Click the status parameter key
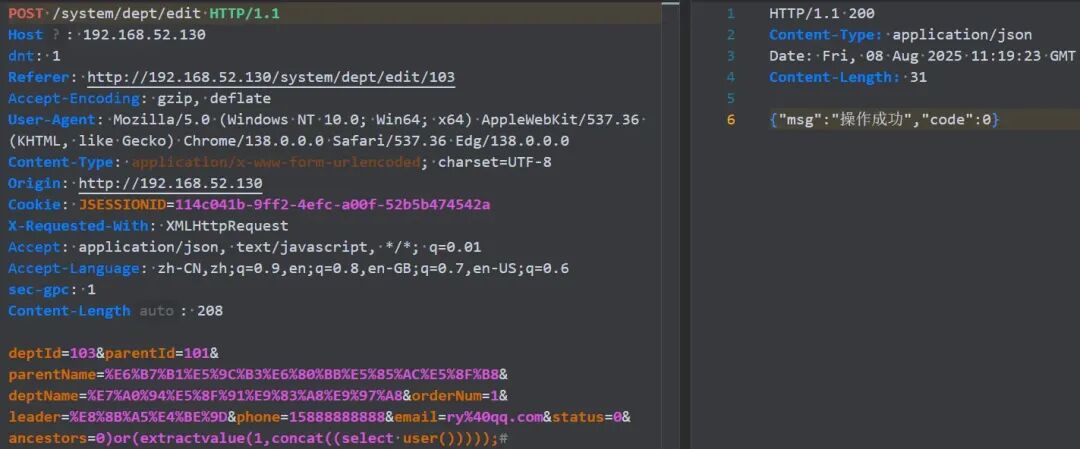This screenshot has height=449, width=1080. [577, 417]
